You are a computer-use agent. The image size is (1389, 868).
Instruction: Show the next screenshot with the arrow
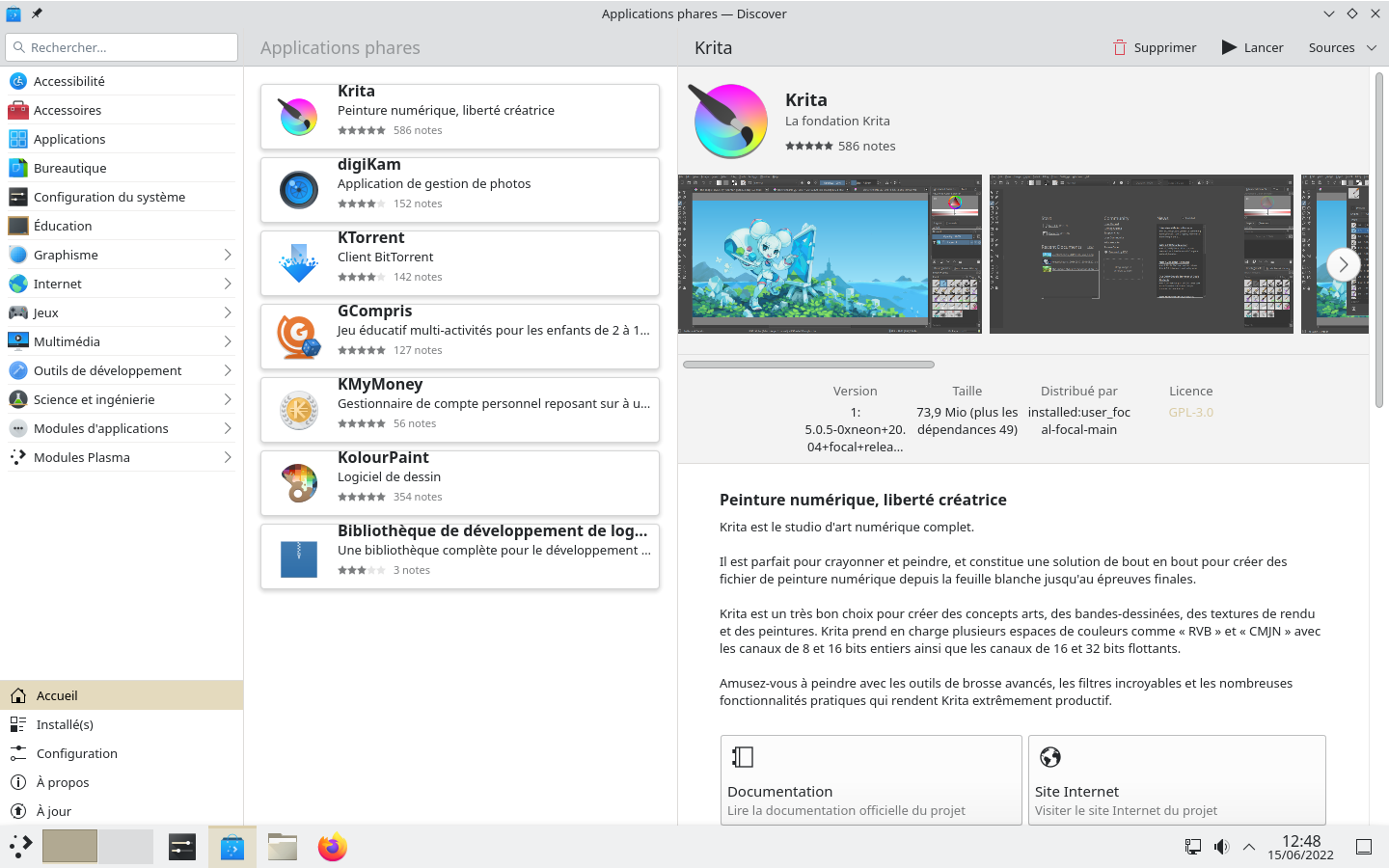point(1344,264)
